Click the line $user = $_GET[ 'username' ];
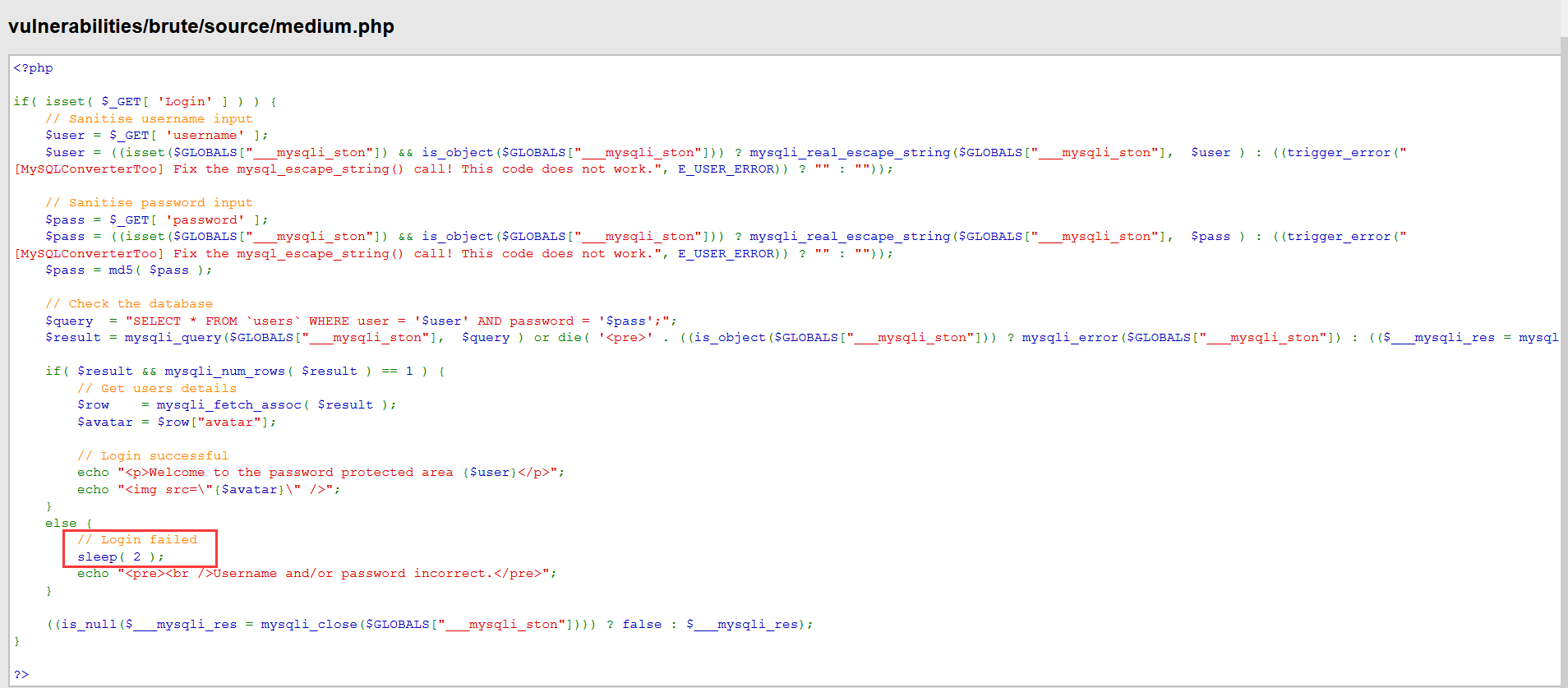The height and width of the screenshot is (688, 1568). pos(156,136)
